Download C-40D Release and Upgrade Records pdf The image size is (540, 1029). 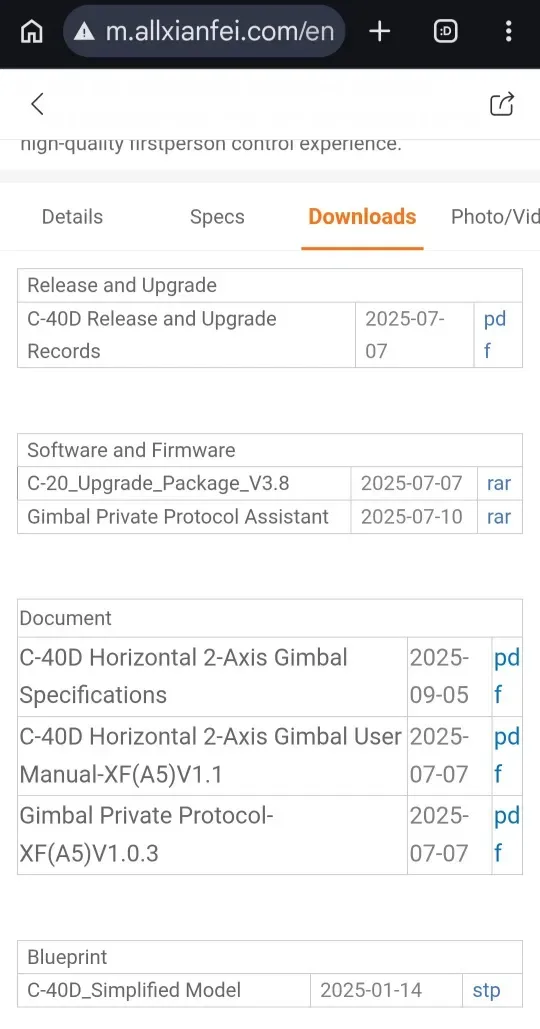coord(495,335)
